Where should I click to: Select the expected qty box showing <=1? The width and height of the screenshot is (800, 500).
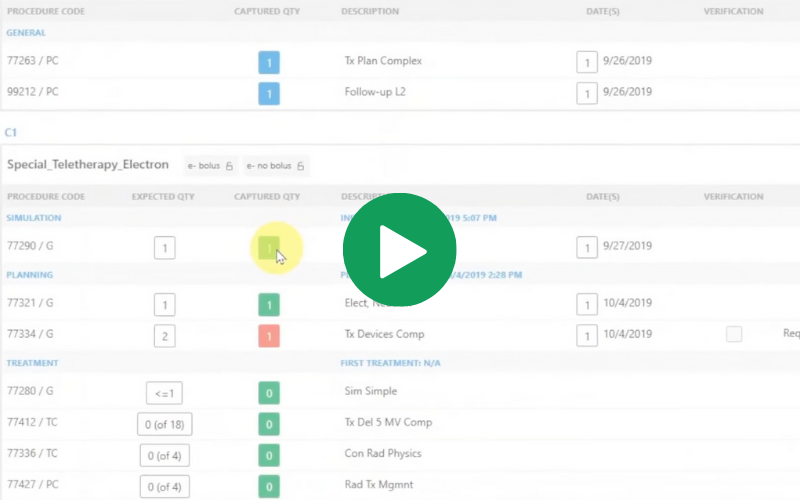[x=165, y=393]
